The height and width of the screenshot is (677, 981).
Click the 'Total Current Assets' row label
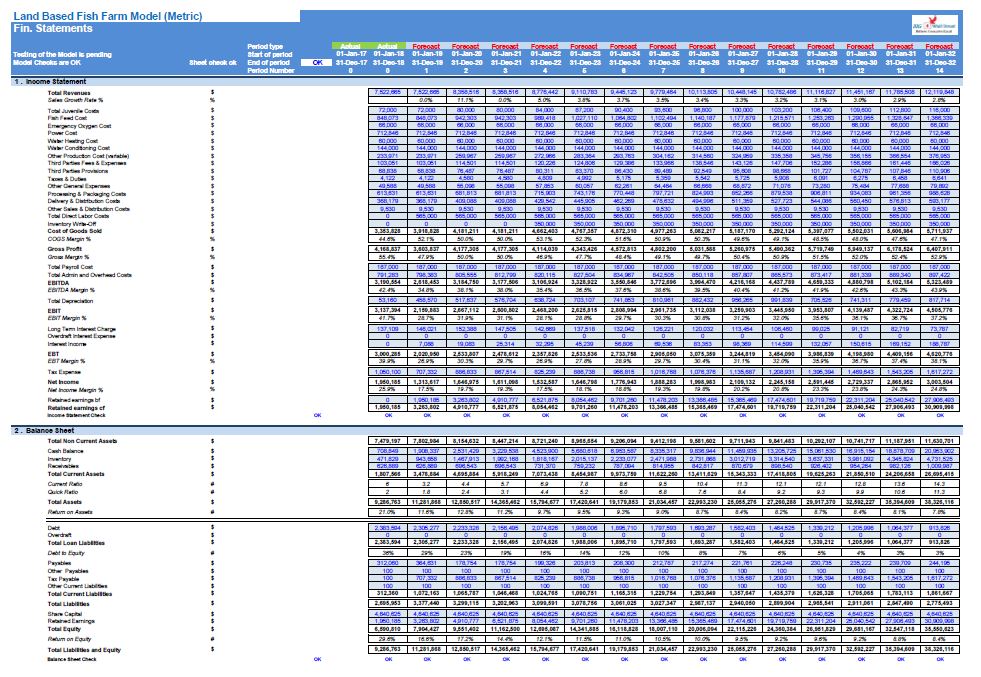(76, 474)
